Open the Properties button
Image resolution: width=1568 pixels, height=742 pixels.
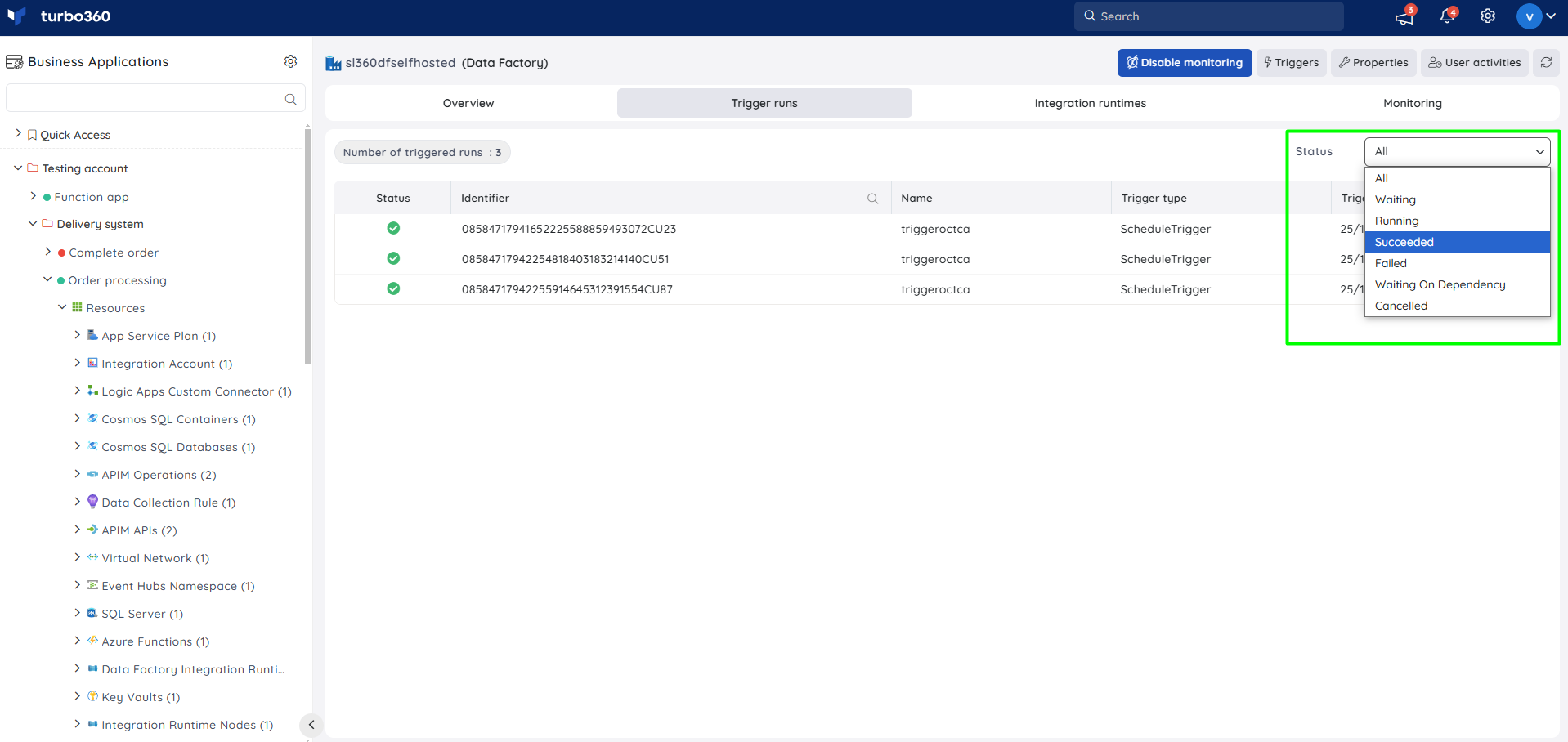(x=1373, y=63)
